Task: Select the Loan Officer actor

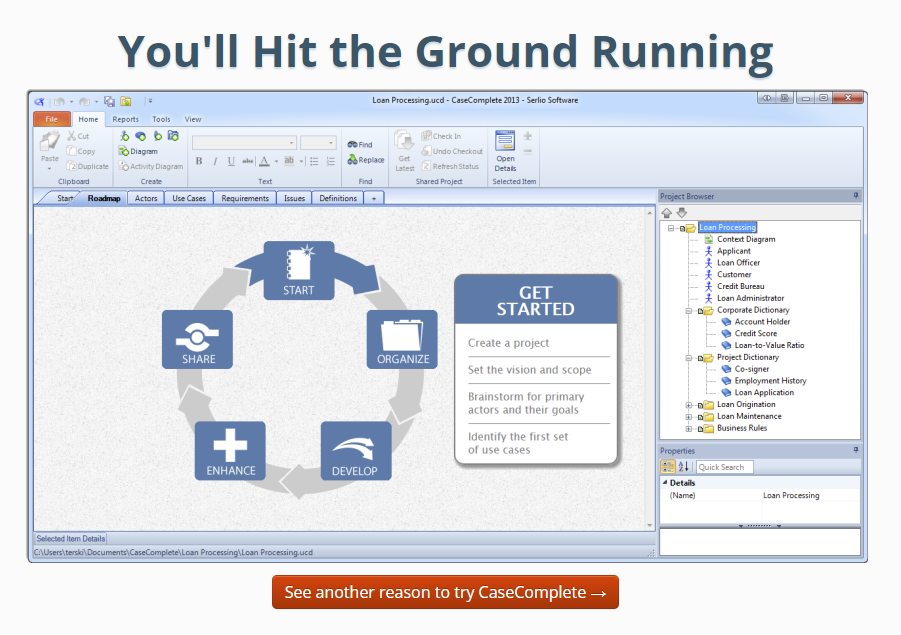Action: [x=738, y=263]
